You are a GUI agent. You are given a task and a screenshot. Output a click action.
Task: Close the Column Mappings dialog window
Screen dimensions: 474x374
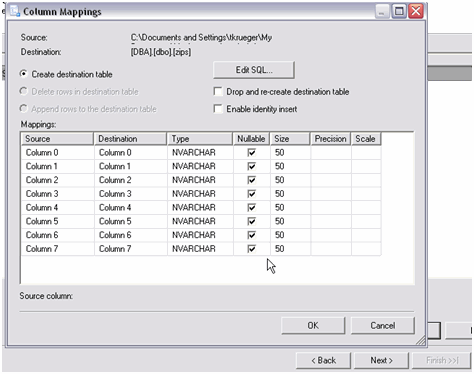[416, 11]
